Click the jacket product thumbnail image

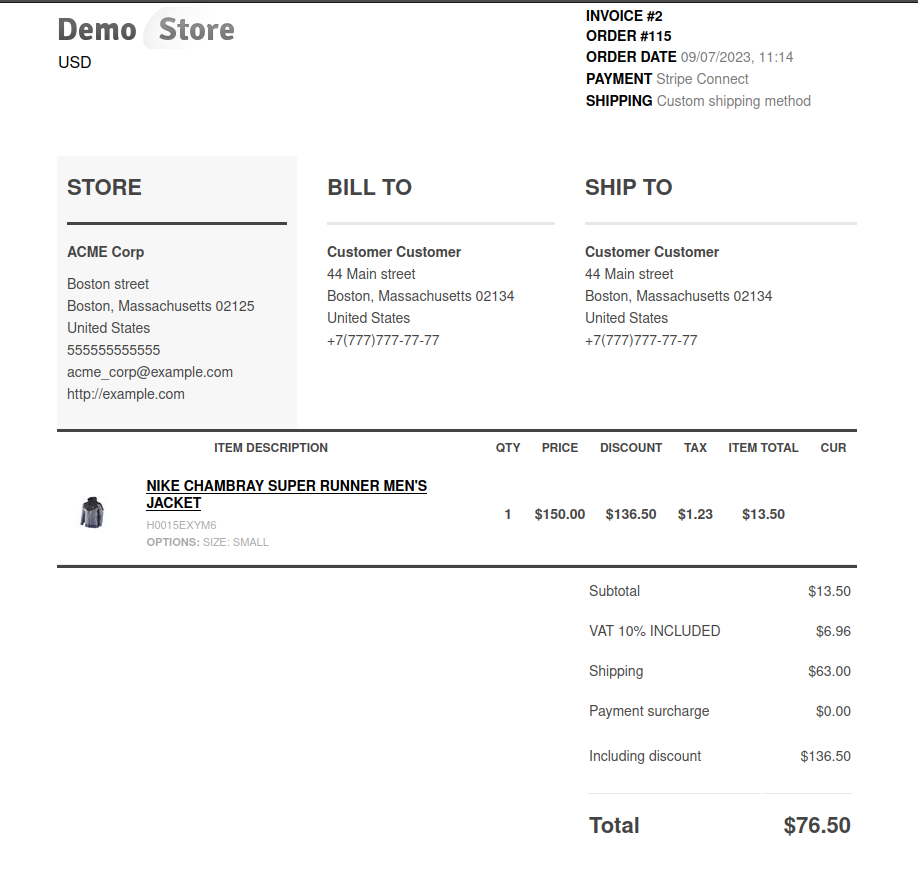[92, 512]
